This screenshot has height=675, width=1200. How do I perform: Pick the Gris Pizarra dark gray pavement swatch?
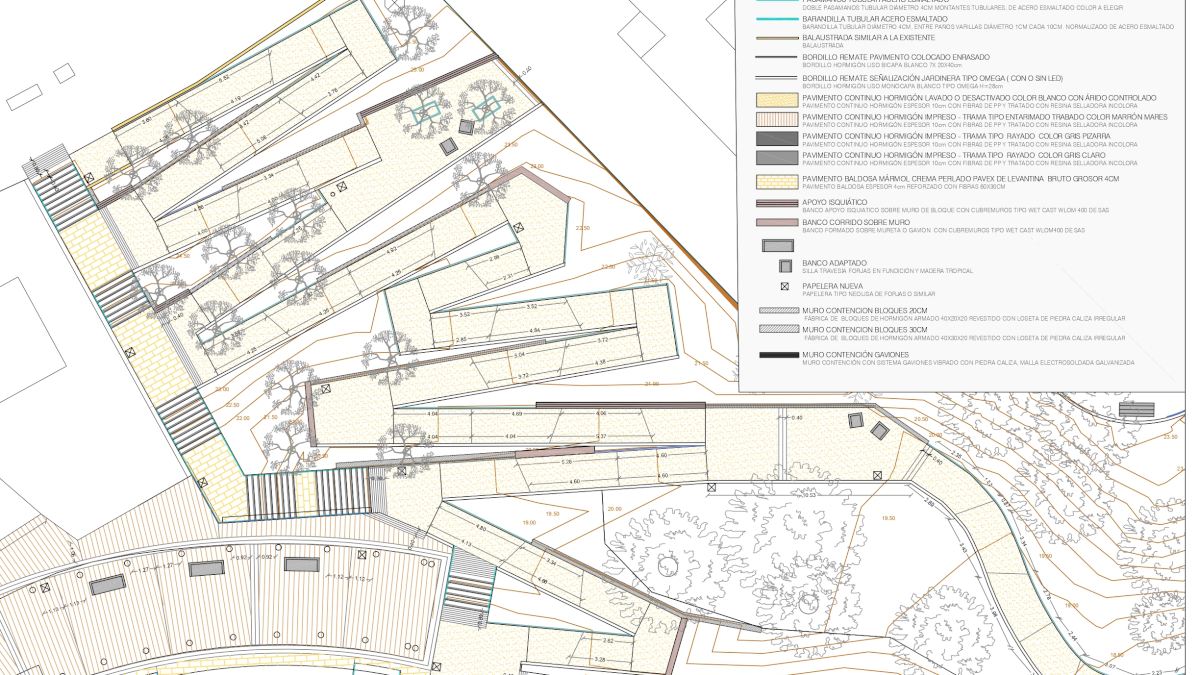770,135
